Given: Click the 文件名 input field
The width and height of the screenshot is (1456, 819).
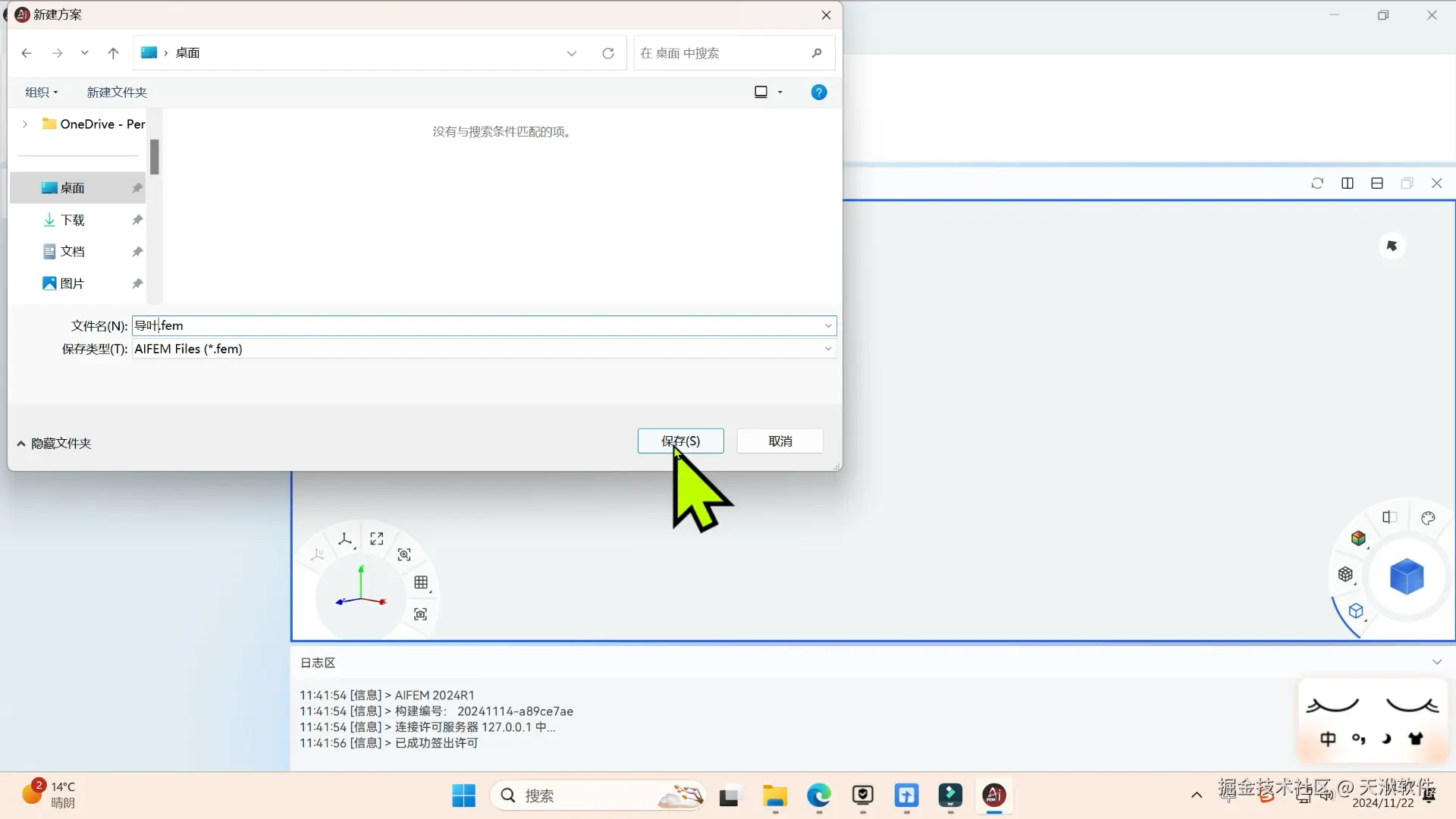Looking at the screenshot, I should click(478, 326).
